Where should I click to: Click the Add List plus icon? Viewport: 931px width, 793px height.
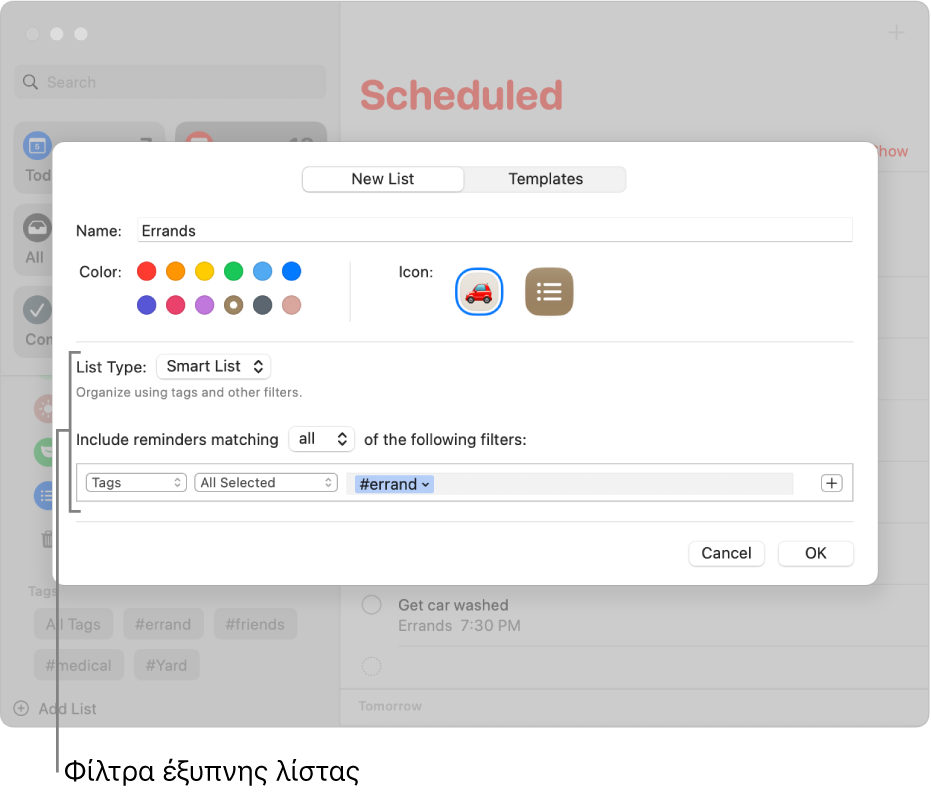[x=21, y=708]
